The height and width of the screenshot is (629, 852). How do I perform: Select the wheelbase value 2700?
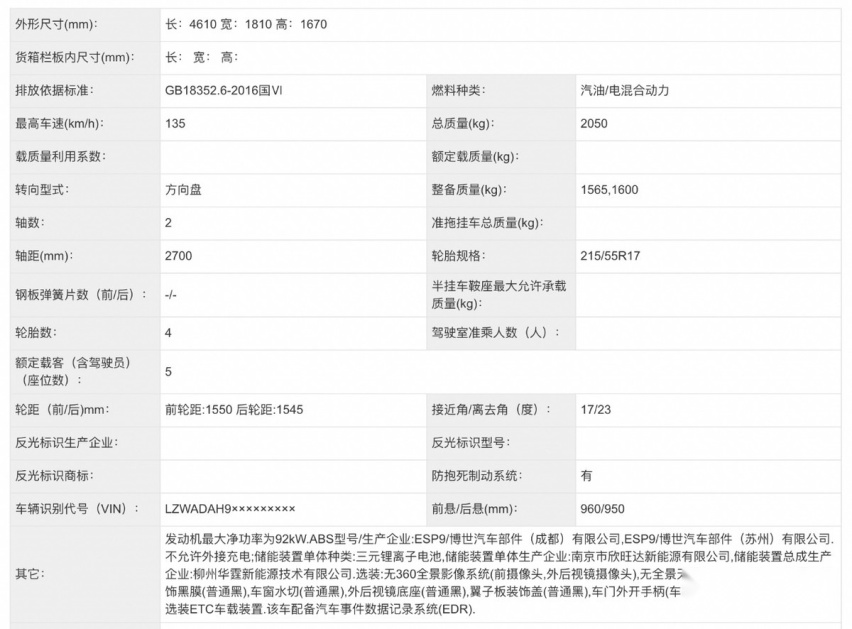(179, 256)
